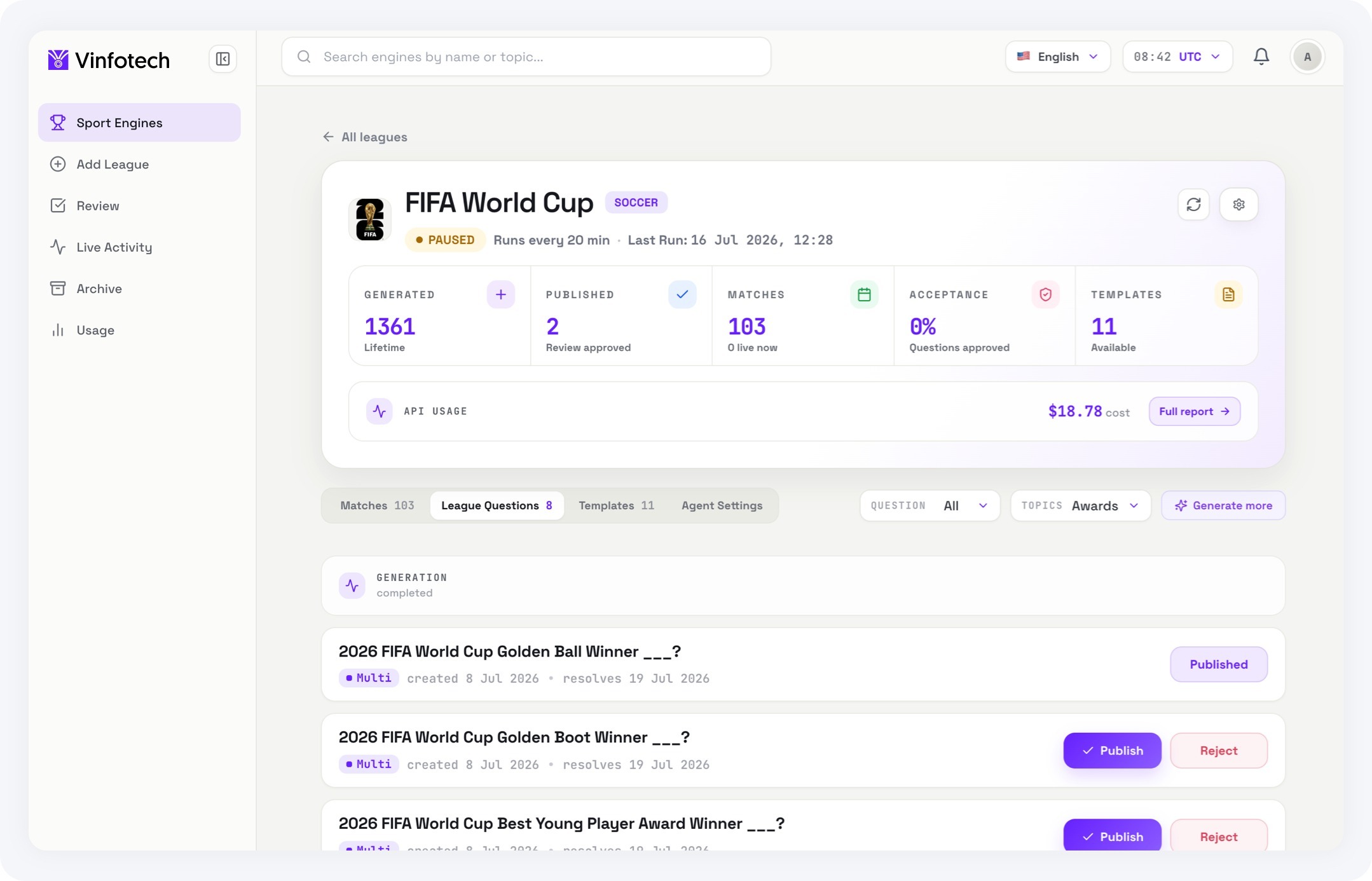The height and width of the screenshot is (881, 1372).
Task: Click the Sport Engines trophy icon
Action: click(x=58, y=123)
